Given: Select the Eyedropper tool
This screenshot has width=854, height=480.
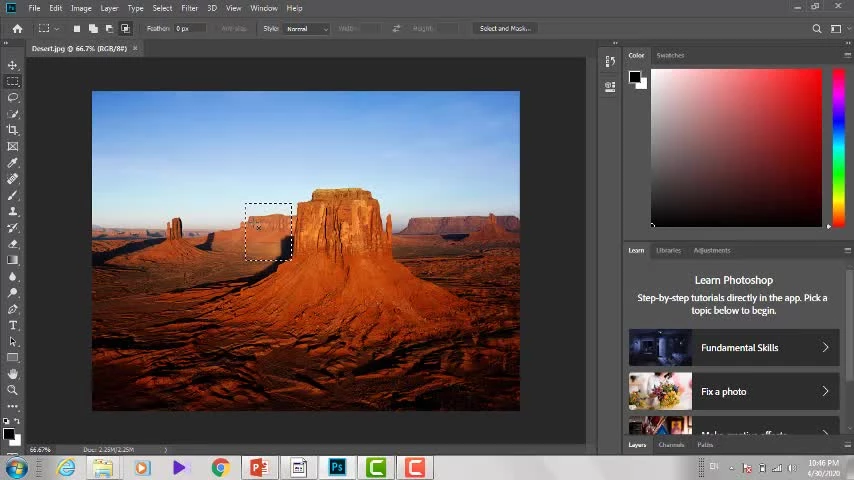Looking at the screenshot, I should [13, 163].
